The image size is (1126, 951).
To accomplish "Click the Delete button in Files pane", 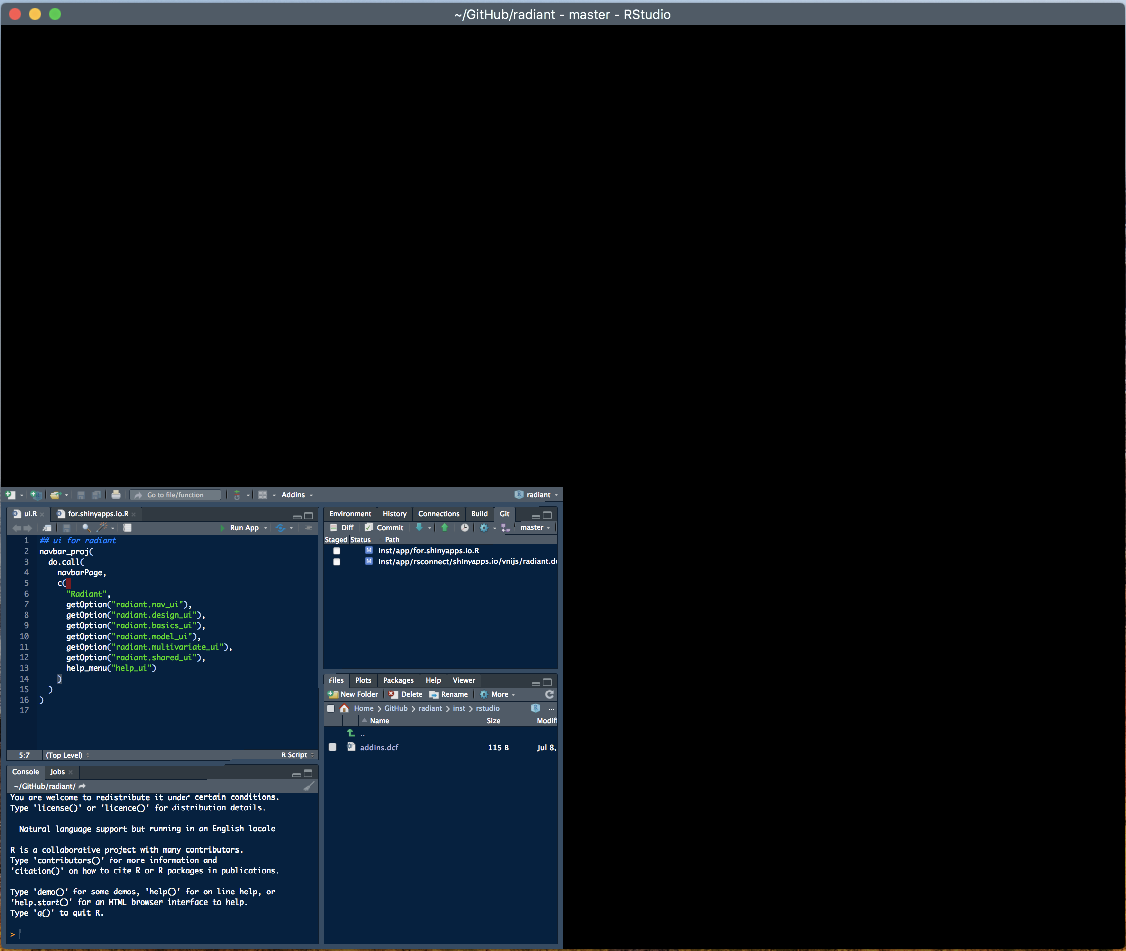I will [406, 695].
